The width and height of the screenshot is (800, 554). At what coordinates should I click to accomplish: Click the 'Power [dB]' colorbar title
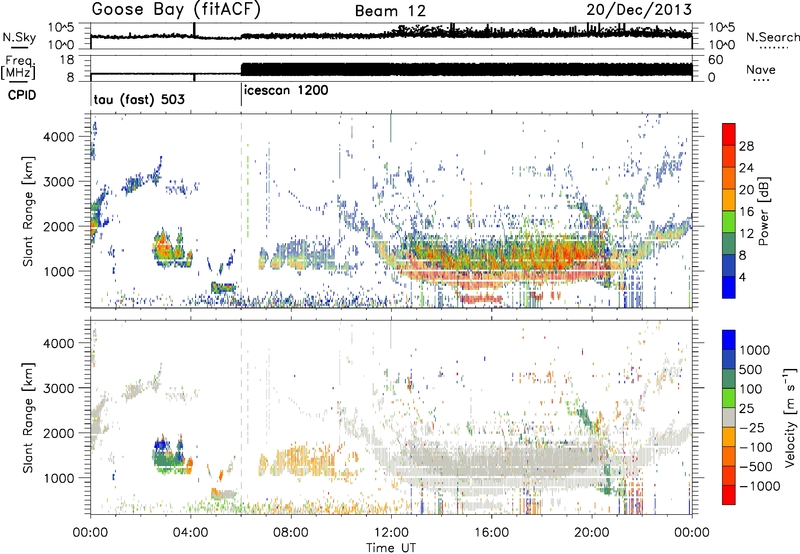[763, 211]
